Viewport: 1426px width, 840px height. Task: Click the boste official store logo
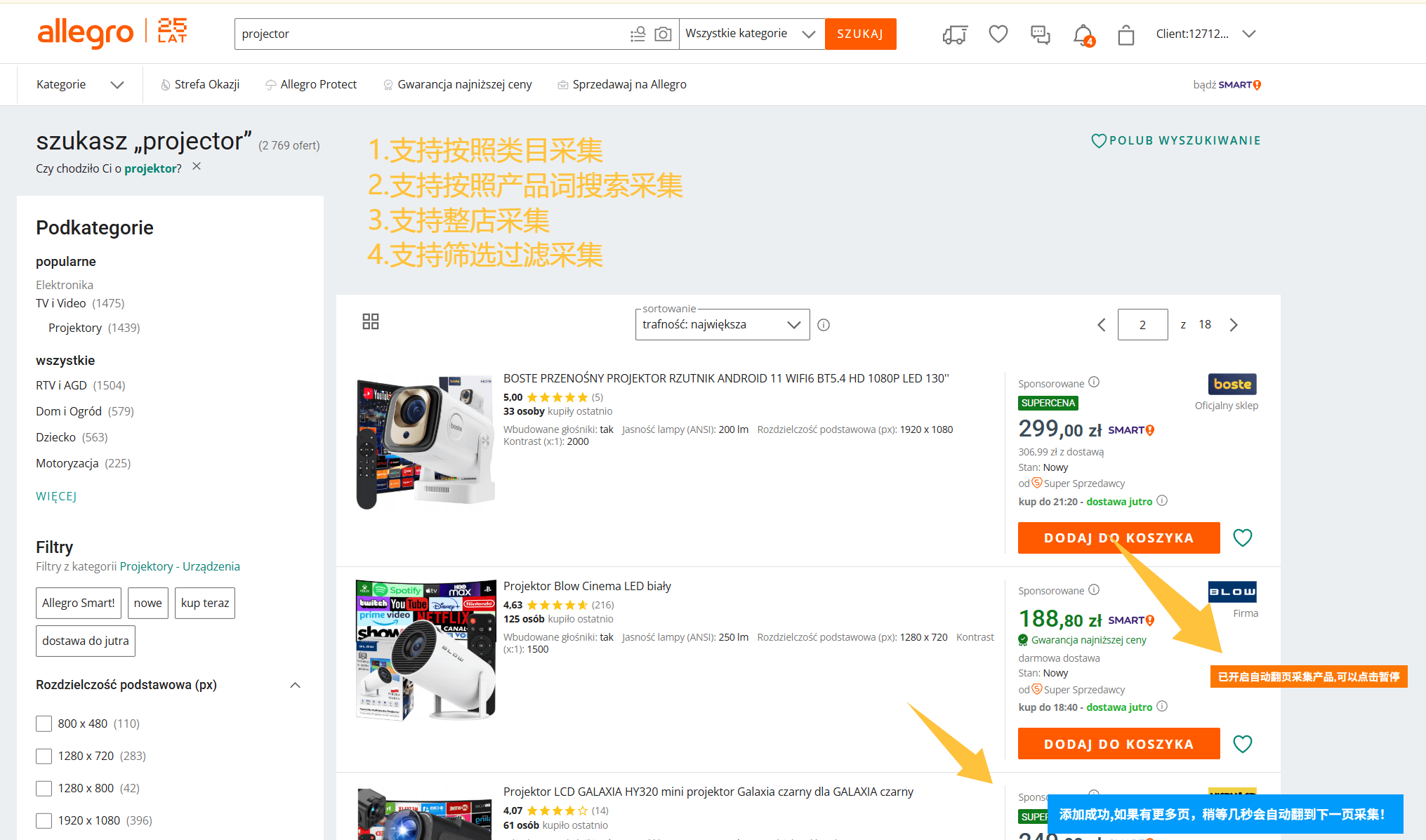click(1232, 384)
